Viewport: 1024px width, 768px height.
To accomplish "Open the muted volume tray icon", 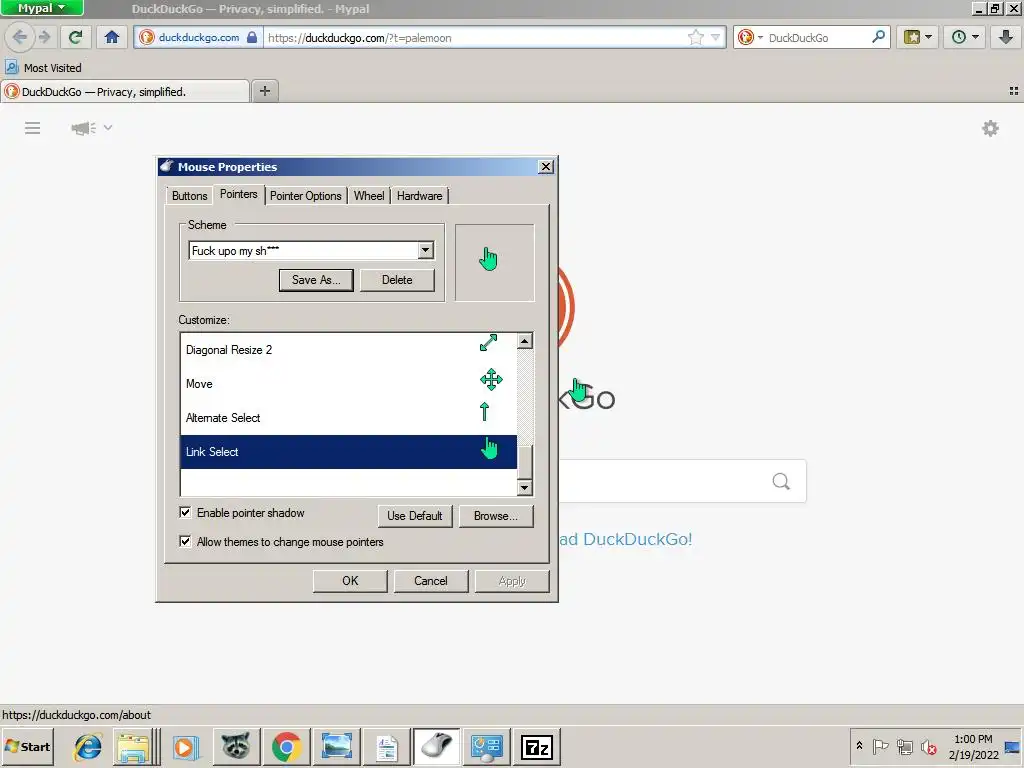I will click(928, 746).
